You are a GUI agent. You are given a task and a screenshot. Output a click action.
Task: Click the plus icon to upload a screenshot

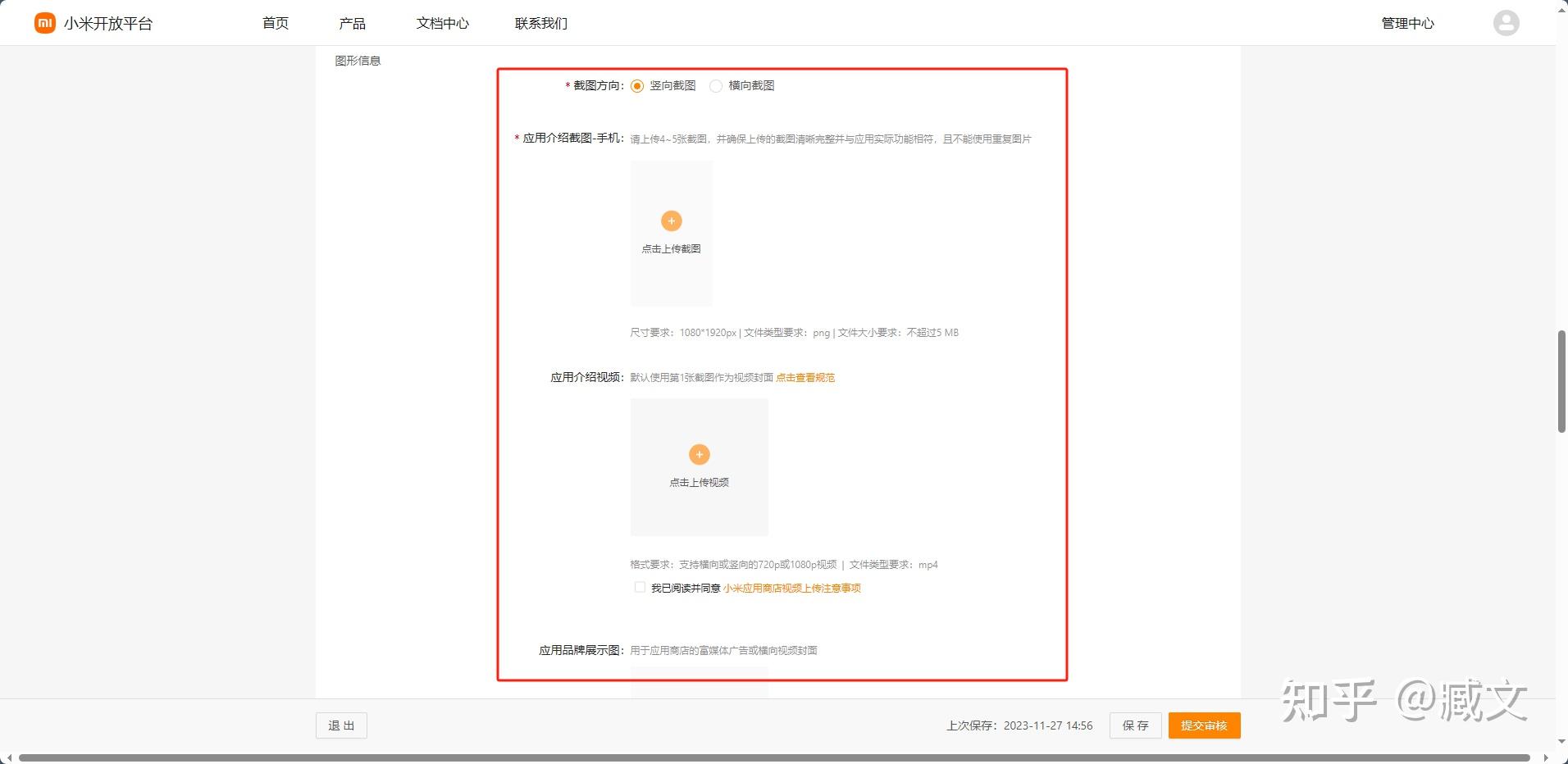[x=671, y=221]
